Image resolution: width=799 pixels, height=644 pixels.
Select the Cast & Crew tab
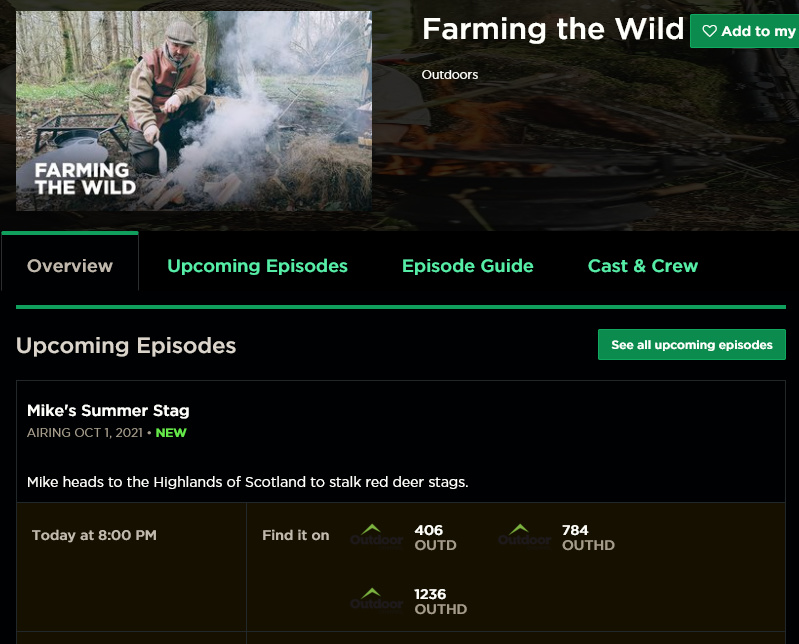[643, 266]
